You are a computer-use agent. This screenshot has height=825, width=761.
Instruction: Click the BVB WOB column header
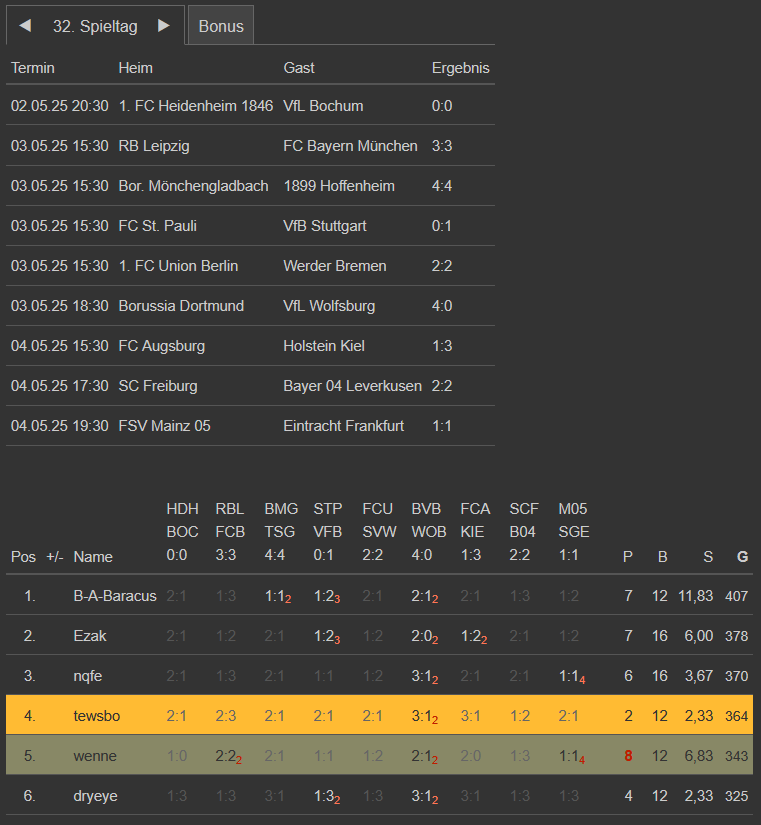[429, 532]
